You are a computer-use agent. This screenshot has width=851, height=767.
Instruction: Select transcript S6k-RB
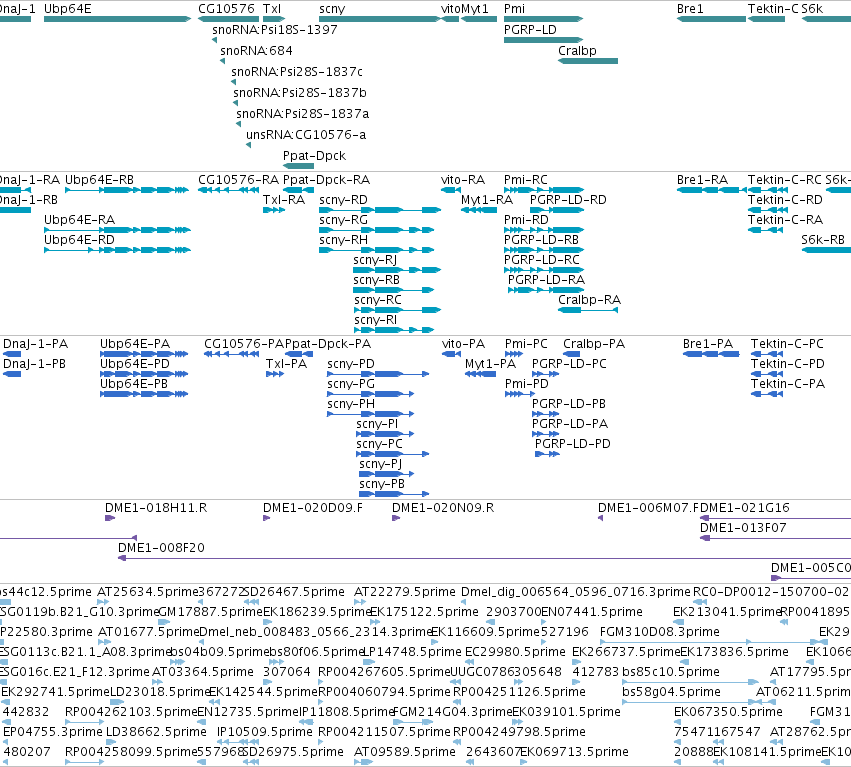tap(826, 250)
